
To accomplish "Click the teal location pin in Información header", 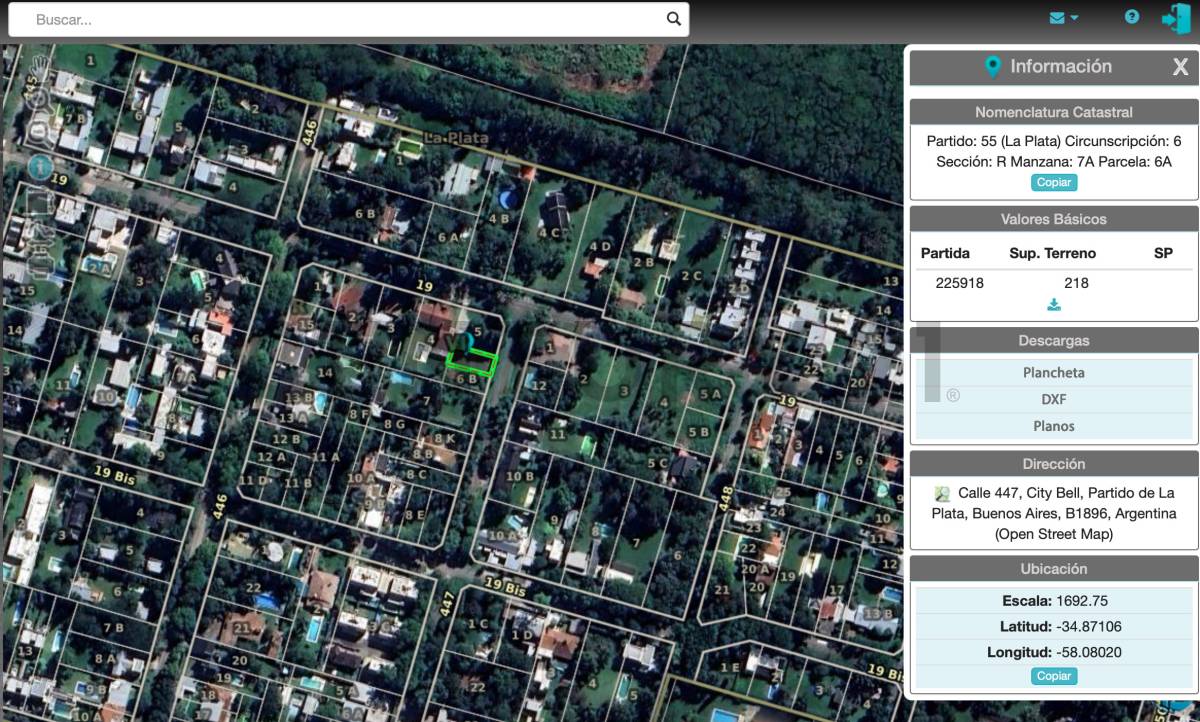I will click(992, 67).
